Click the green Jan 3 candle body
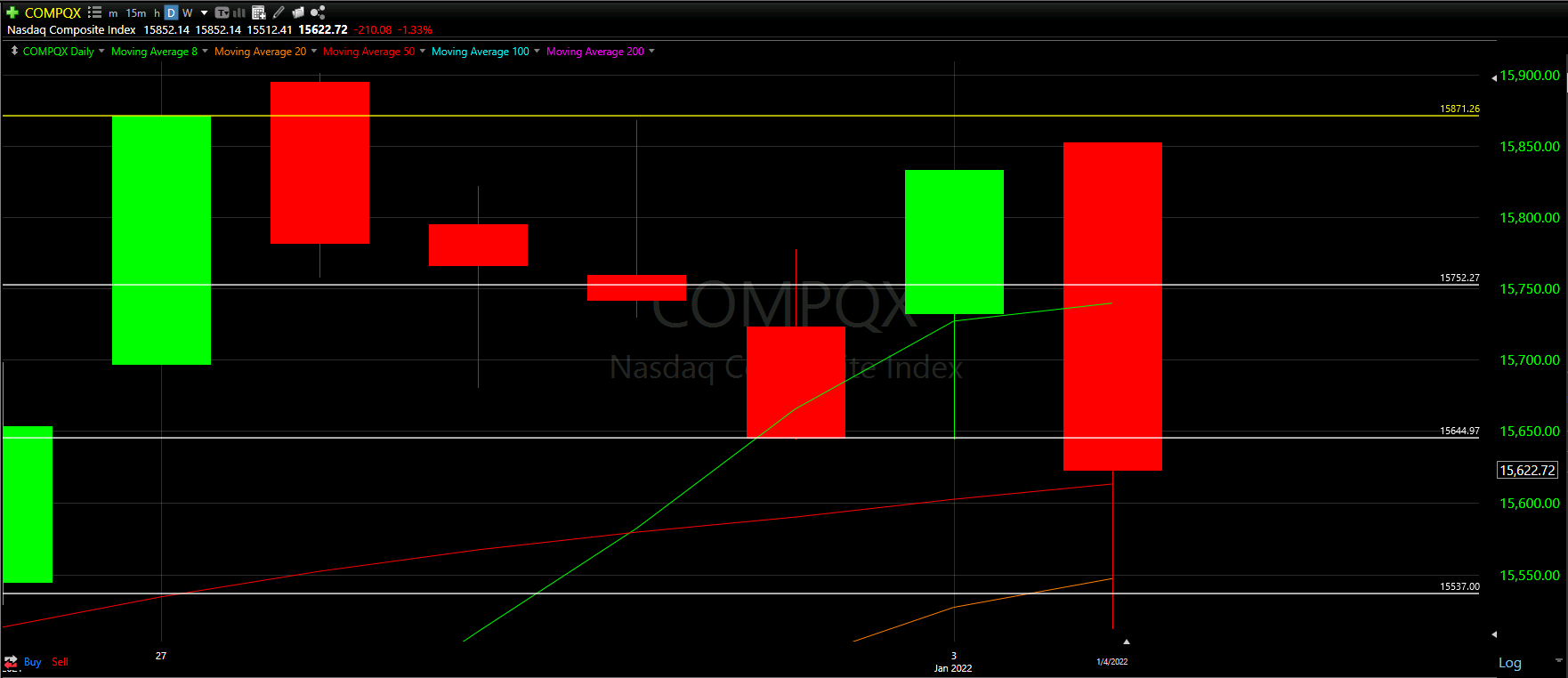 click(954, 242)
